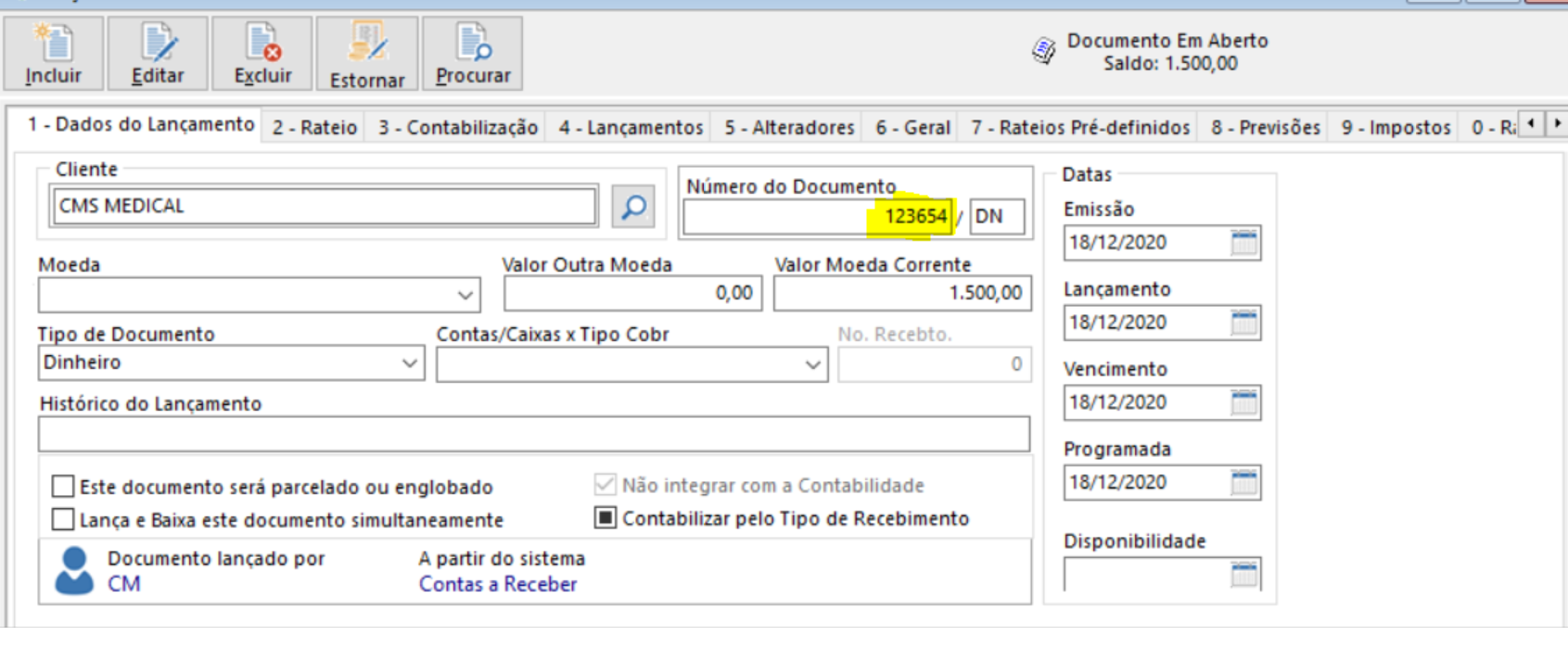Click the 'Documento Em Aberto' status text
The height and width of the screenshot is (648, 1568).
[x=1167, y=41]
